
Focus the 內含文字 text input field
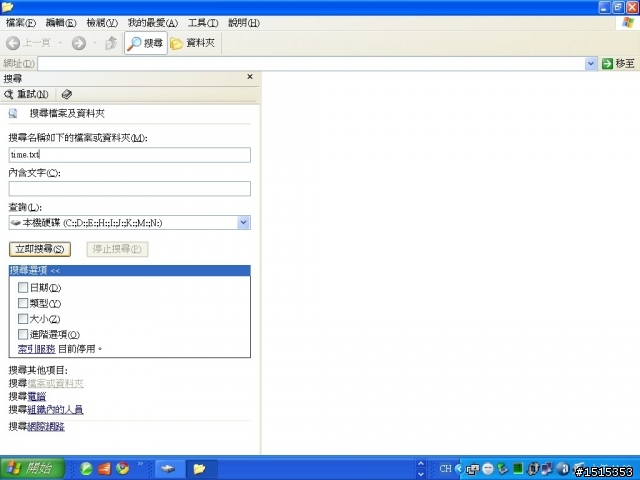pyautogui.click(x=129, y=189)
